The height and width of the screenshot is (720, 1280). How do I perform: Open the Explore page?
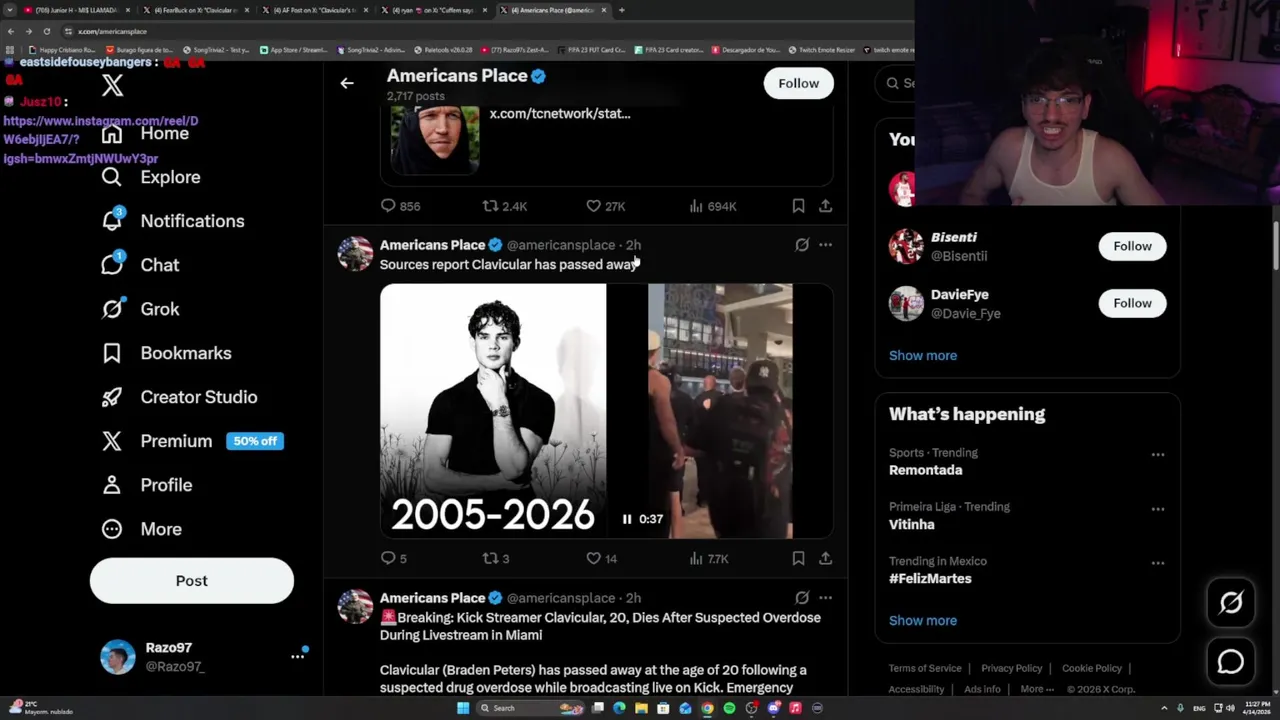click(150, 177)
